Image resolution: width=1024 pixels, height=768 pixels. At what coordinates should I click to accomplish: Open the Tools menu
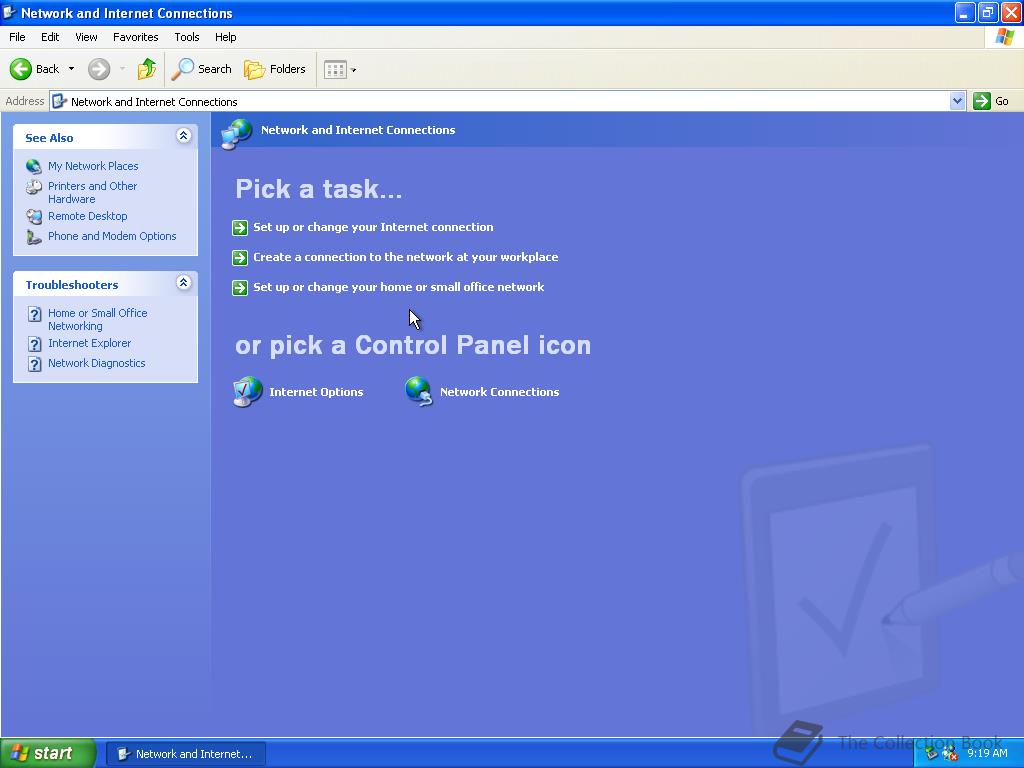click(x=187, y=37)
